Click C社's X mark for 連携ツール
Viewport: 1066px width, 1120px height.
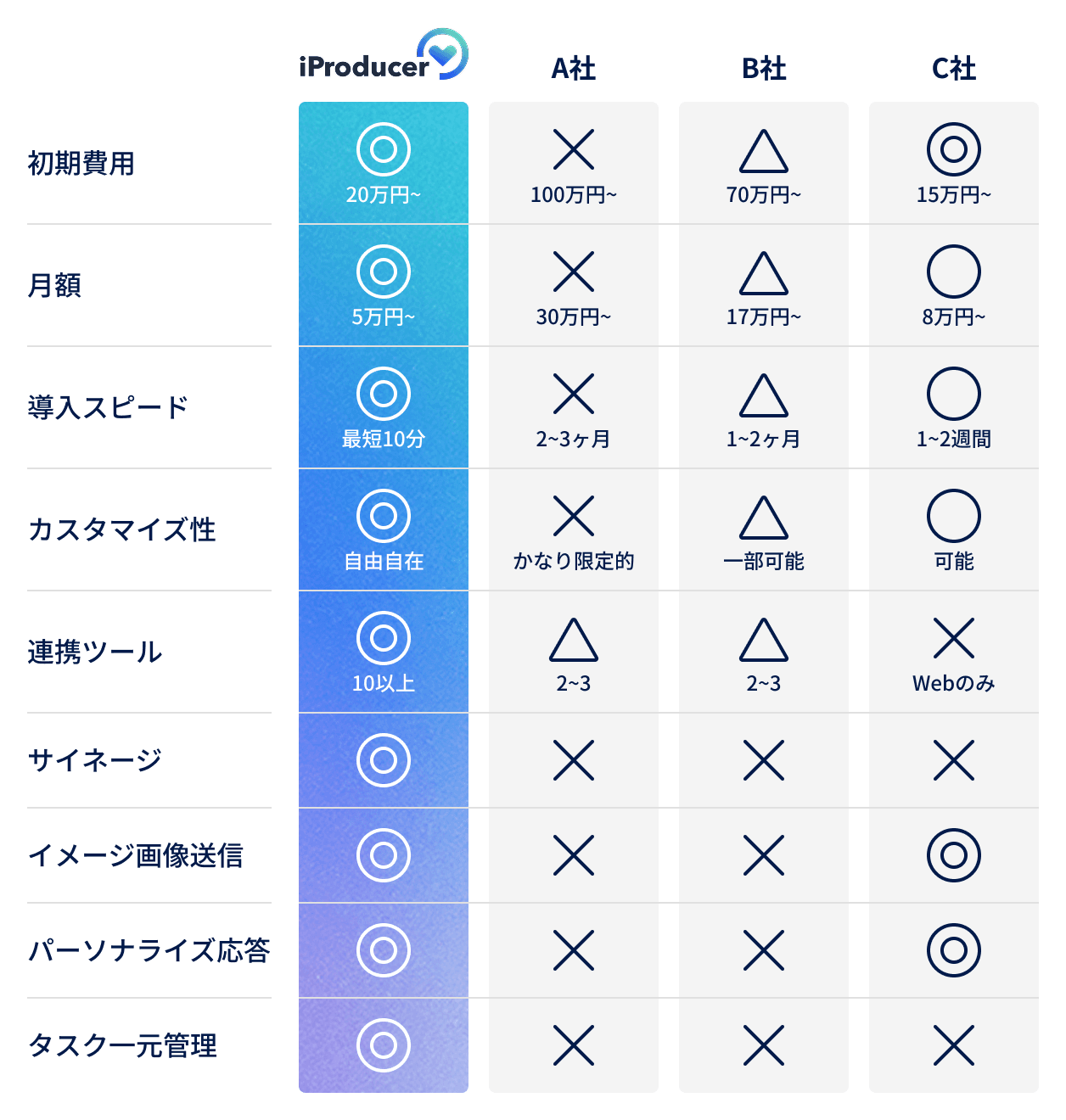(954, 638)
